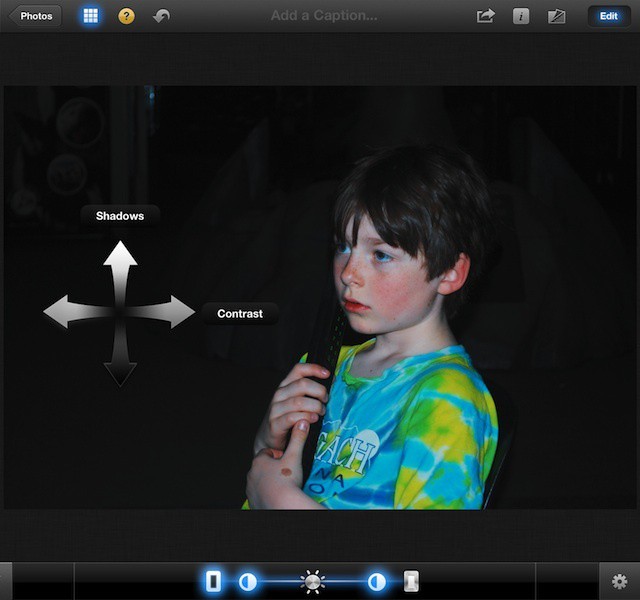Open the help question mark icon
Image resolution: width=640 pixels, height=600 pixels.
tap(126, 16)
